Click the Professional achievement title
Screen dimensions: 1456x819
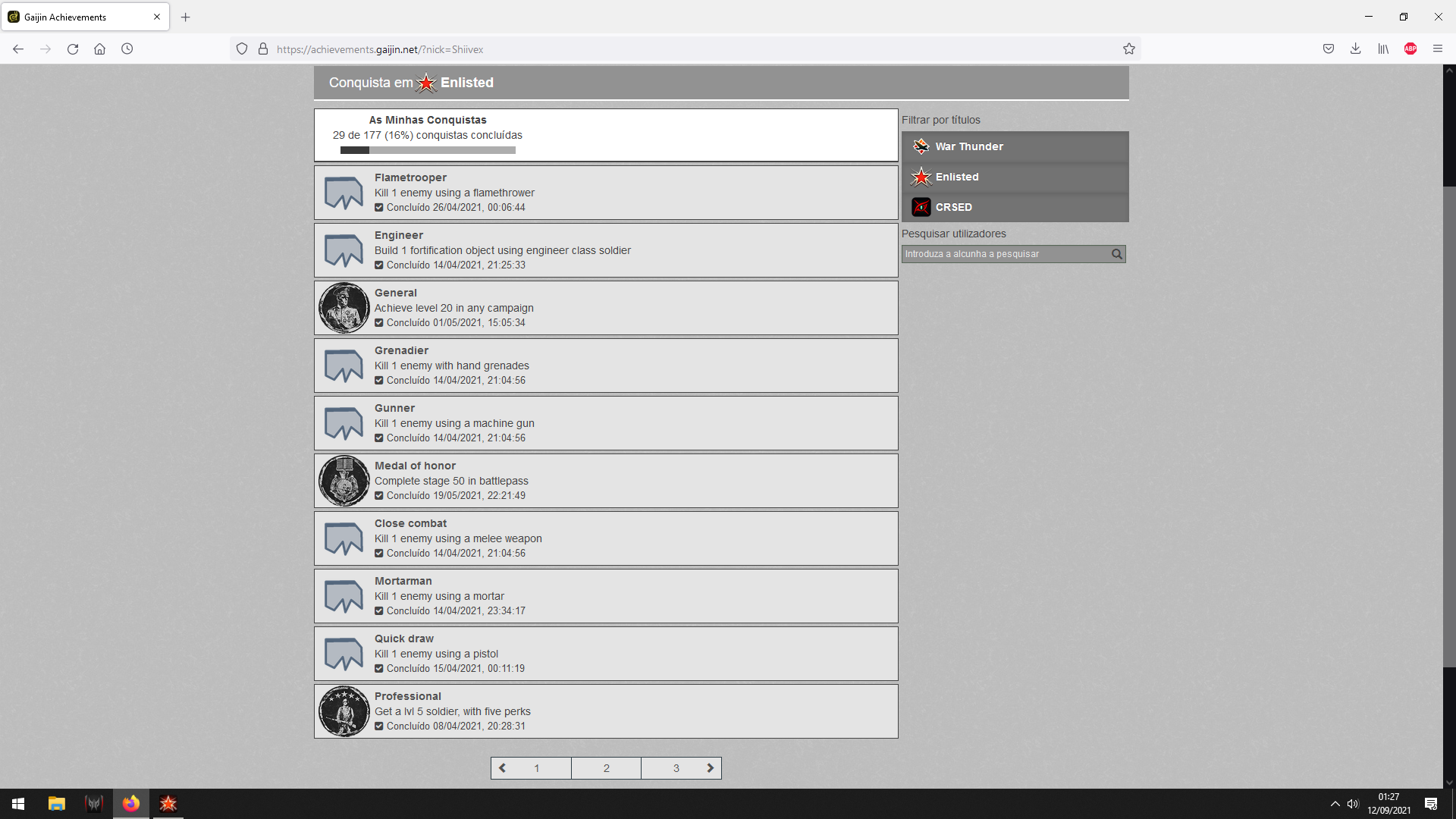click(x=407, y=696)
